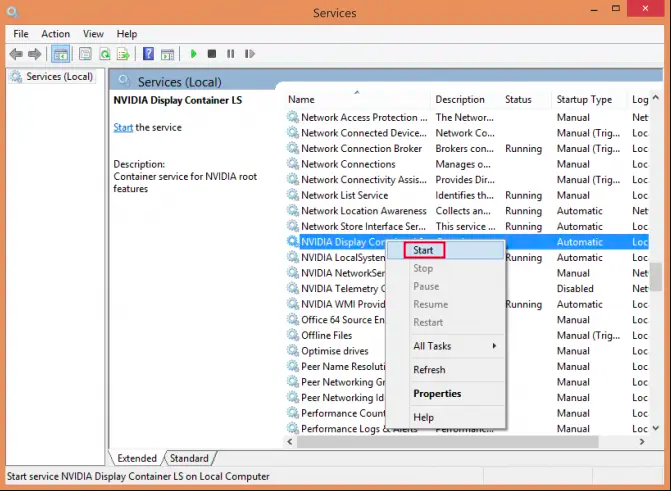Select the Network List Service row
The image size is (671, 491).
click(x=344, y=195)
